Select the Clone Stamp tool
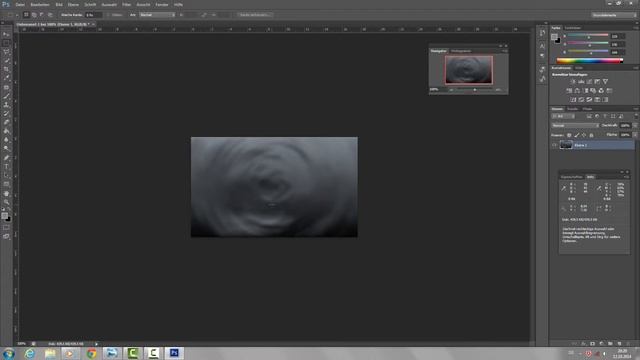The width and height of the screenshot is (640, 360). pyautogui.click(x=6, y=105)
